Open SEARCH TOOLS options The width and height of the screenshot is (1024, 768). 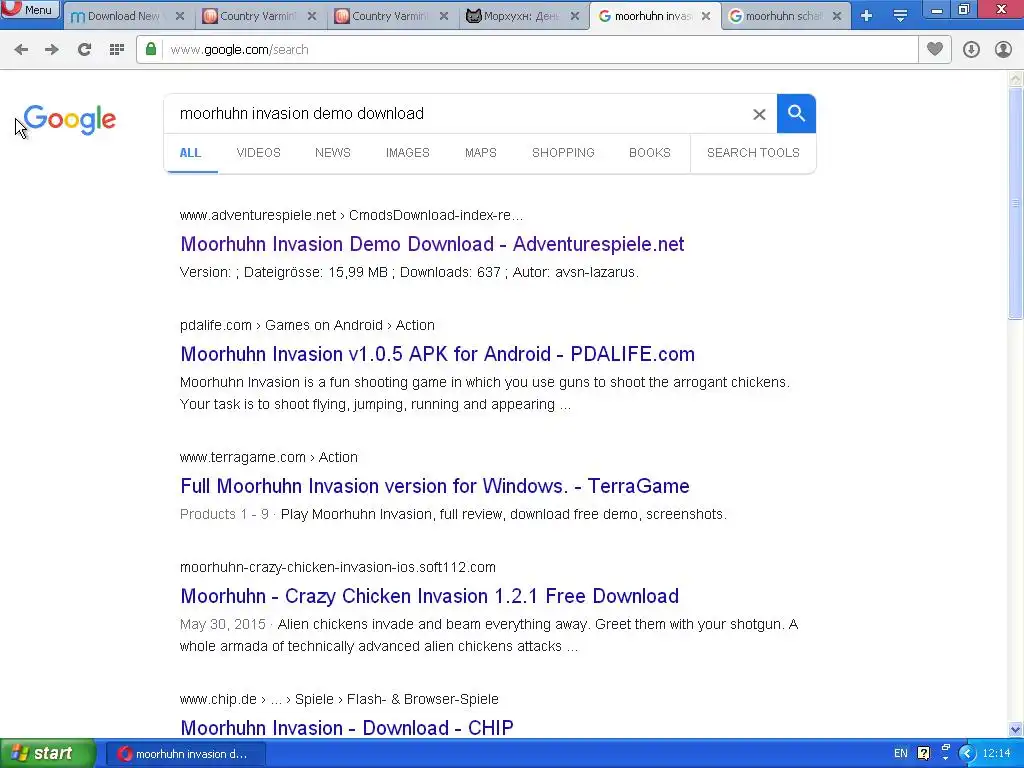(753, 153)
